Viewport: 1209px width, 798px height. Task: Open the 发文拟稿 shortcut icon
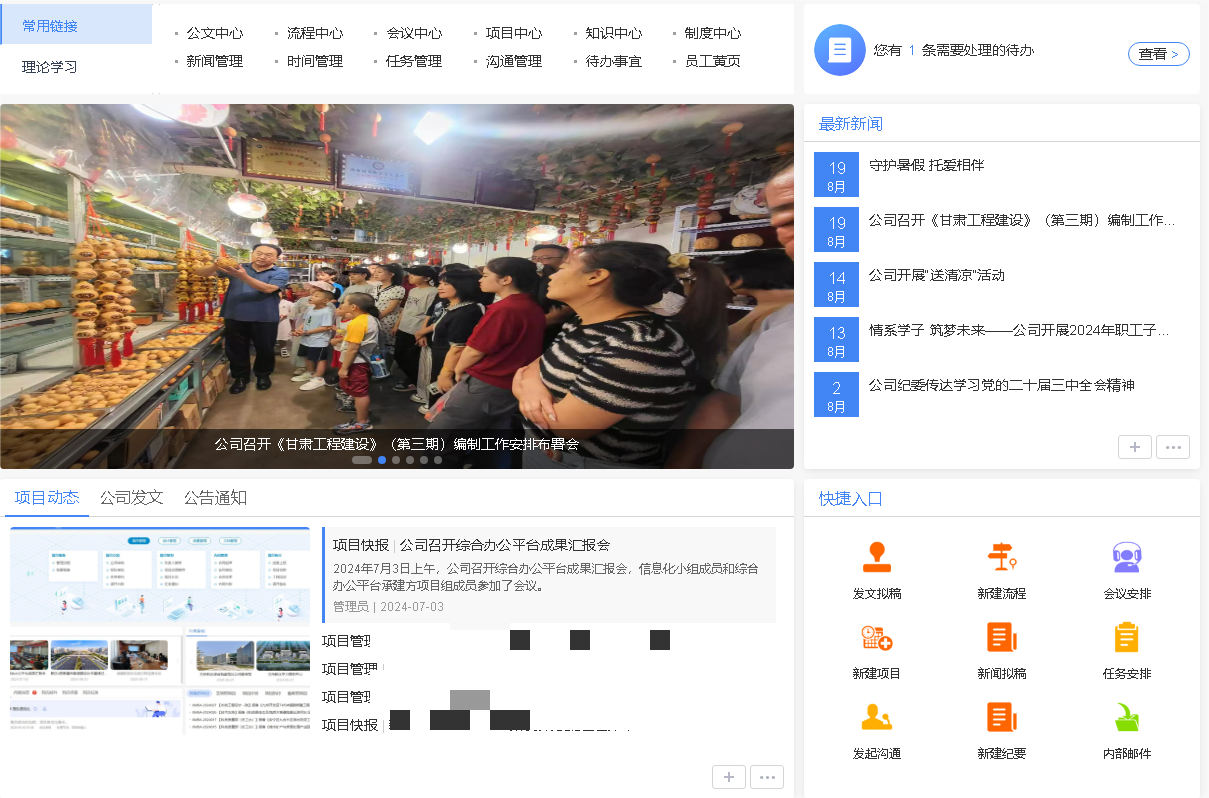coord(877,557)
